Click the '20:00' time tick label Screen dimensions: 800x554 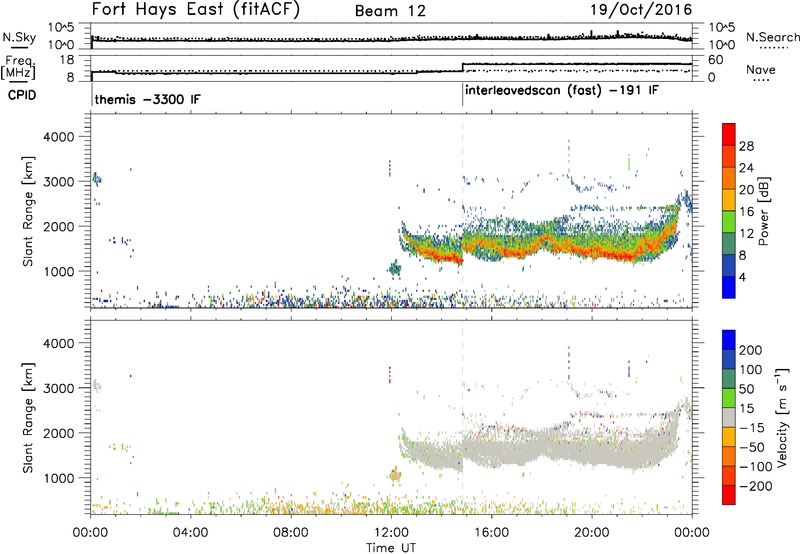591,533
